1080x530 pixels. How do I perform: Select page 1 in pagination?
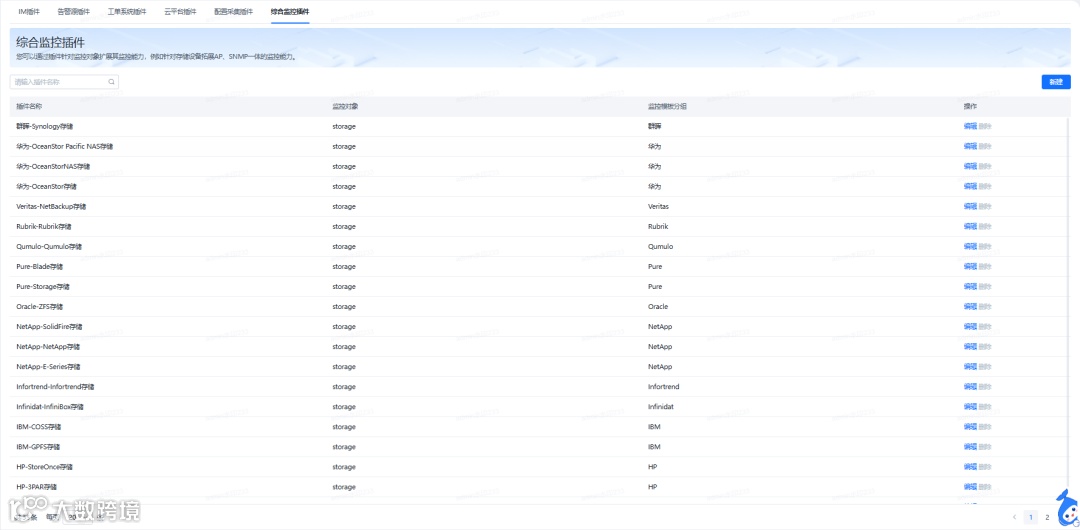click(x=1031, y=517)
